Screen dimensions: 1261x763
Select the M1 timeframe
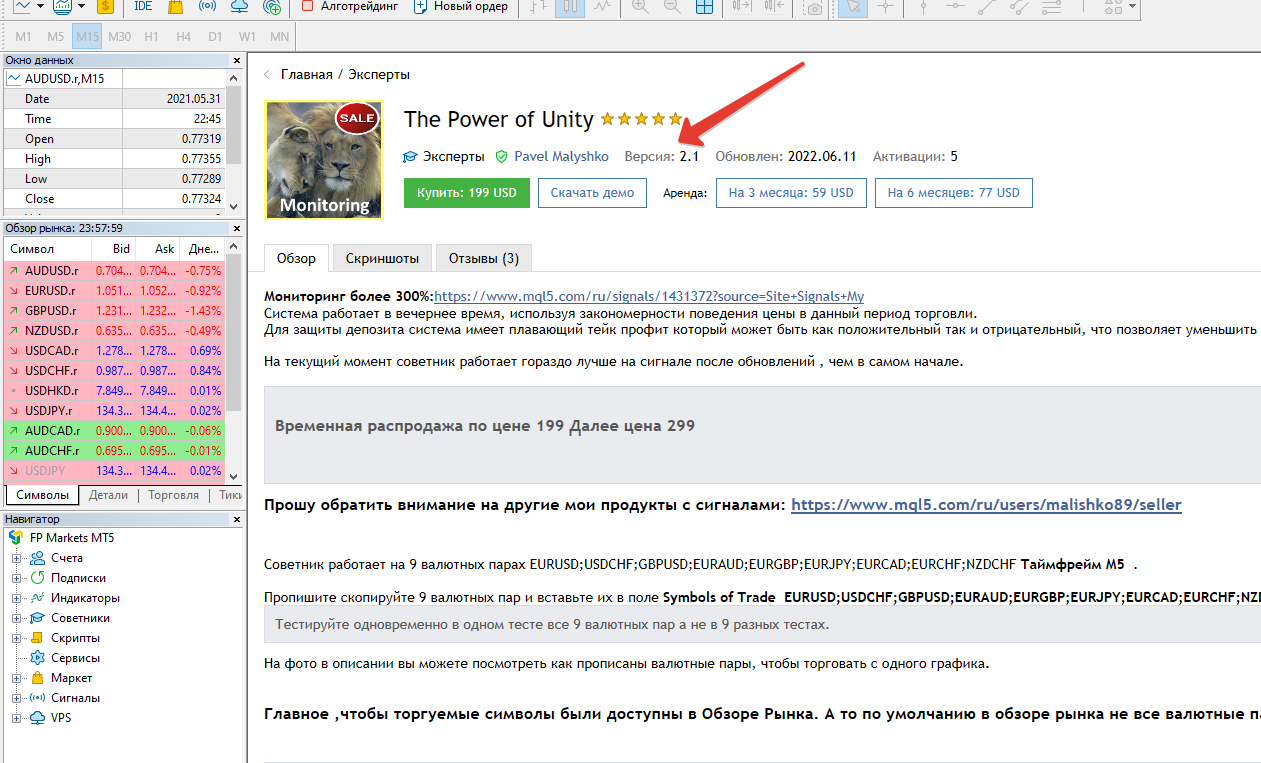click(24, 36)
